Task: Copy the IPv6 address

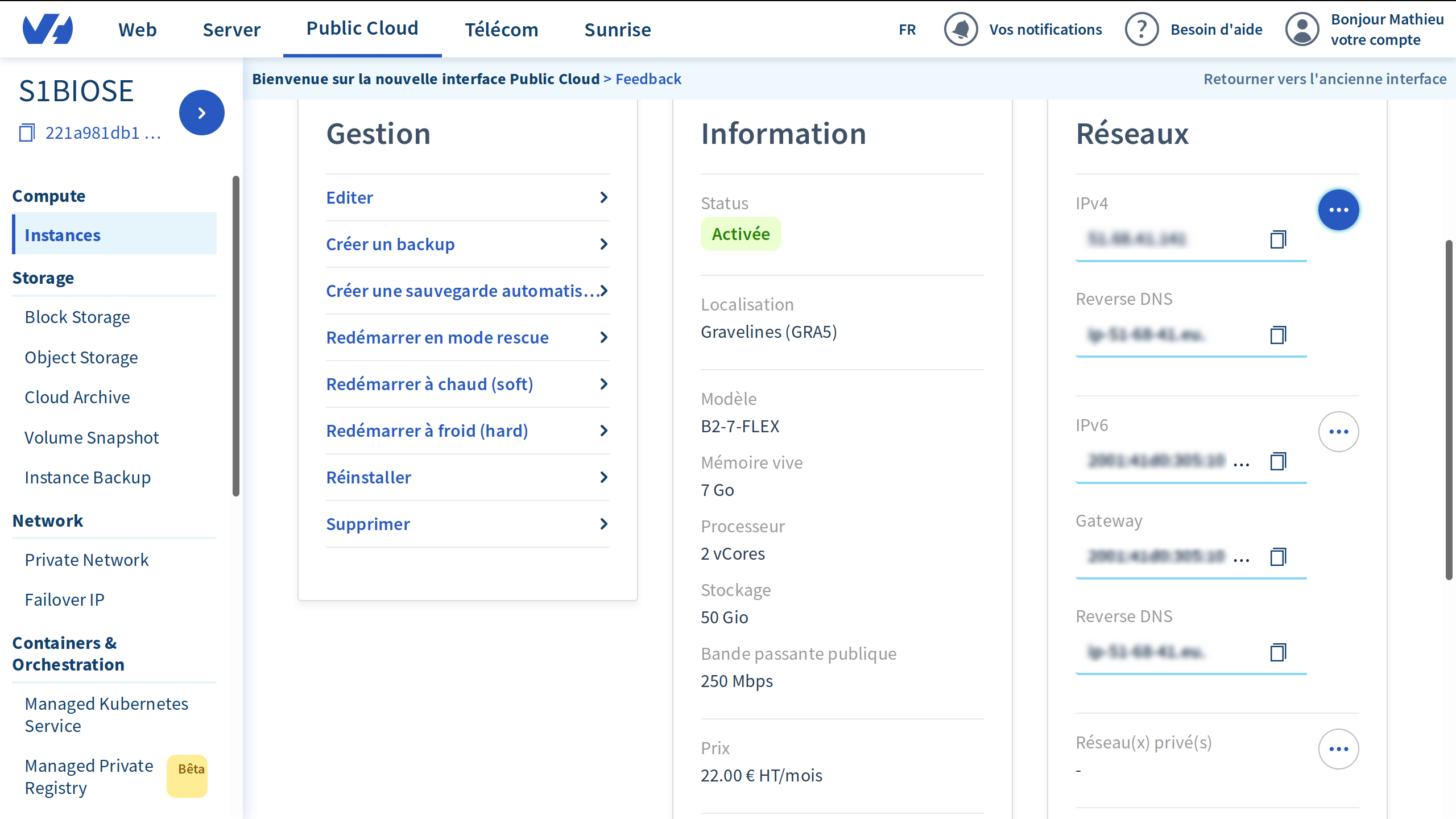Action: (1278, 461)
